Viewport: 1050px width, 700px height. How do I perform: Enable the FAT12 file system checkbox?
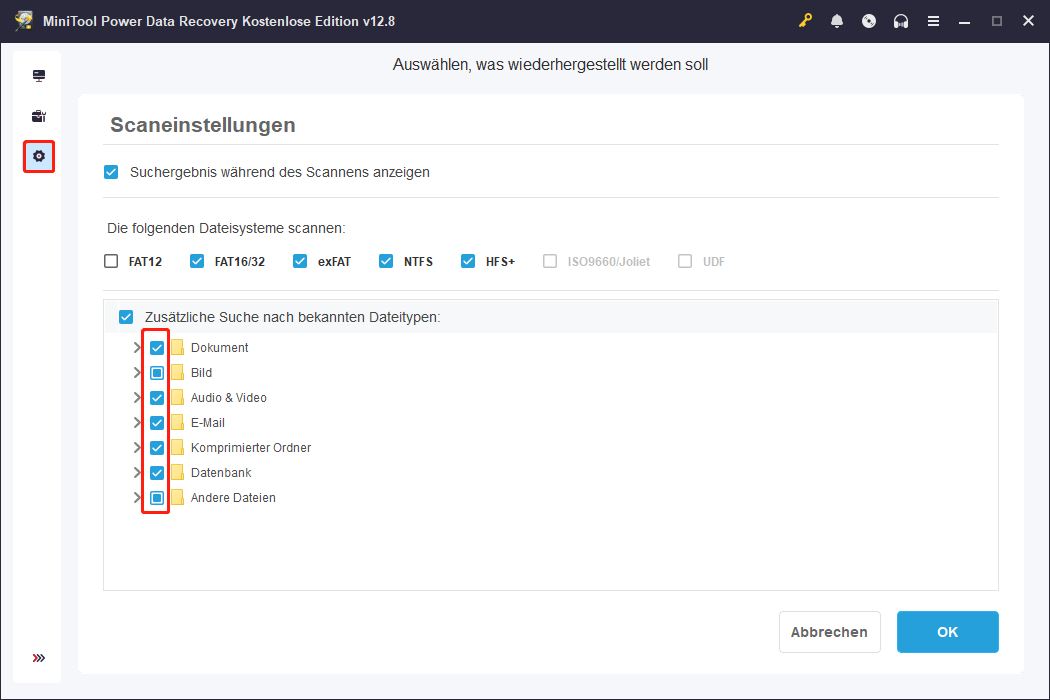click(111, 261)
